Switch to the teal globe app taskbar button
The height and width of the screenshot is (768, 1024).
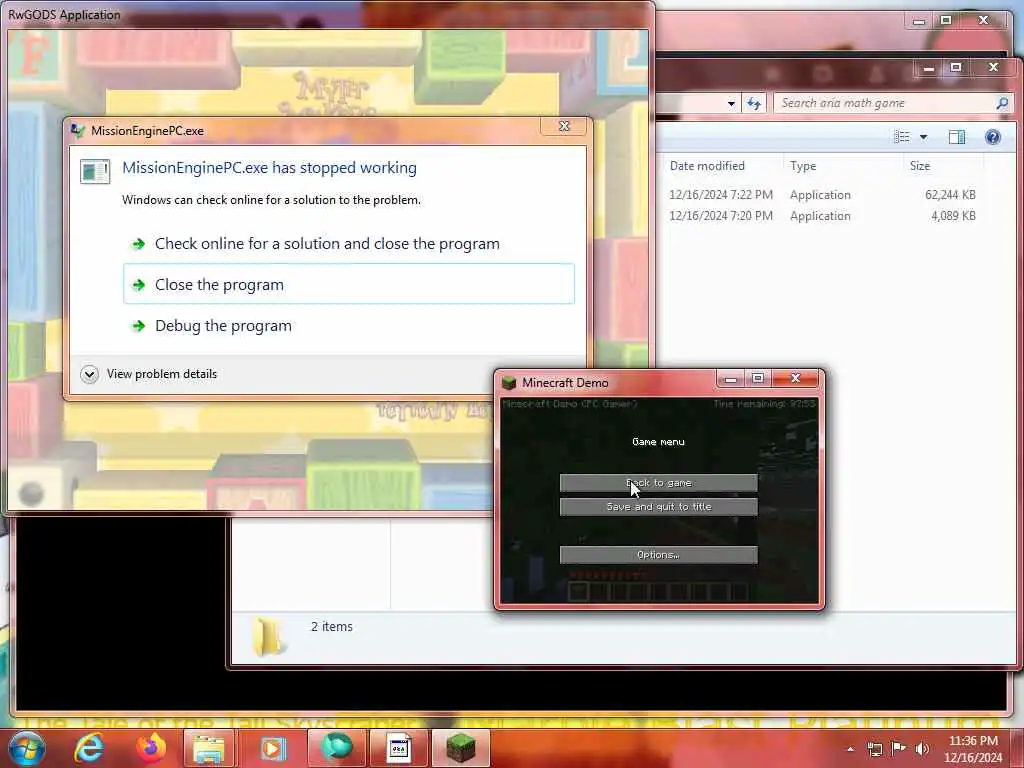[336, 748]
